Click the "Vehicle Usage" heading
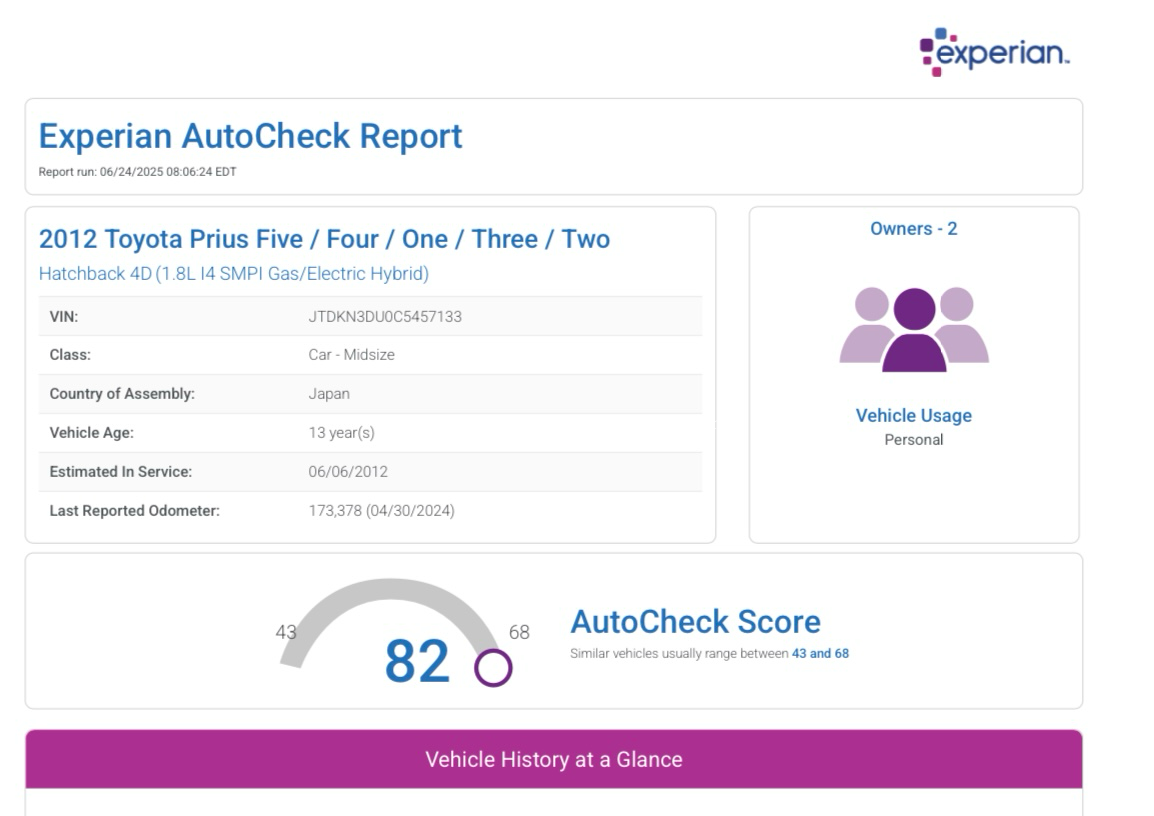Viewport: 1154px width, 816px height. click(913, 416)
